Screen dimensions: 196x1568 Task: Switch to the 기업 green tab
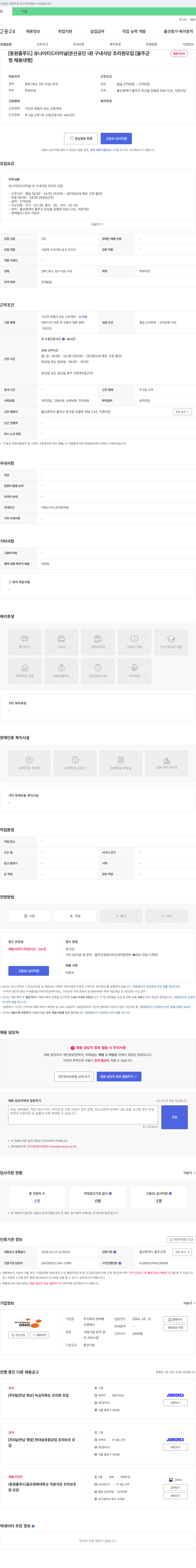[24, 12]
